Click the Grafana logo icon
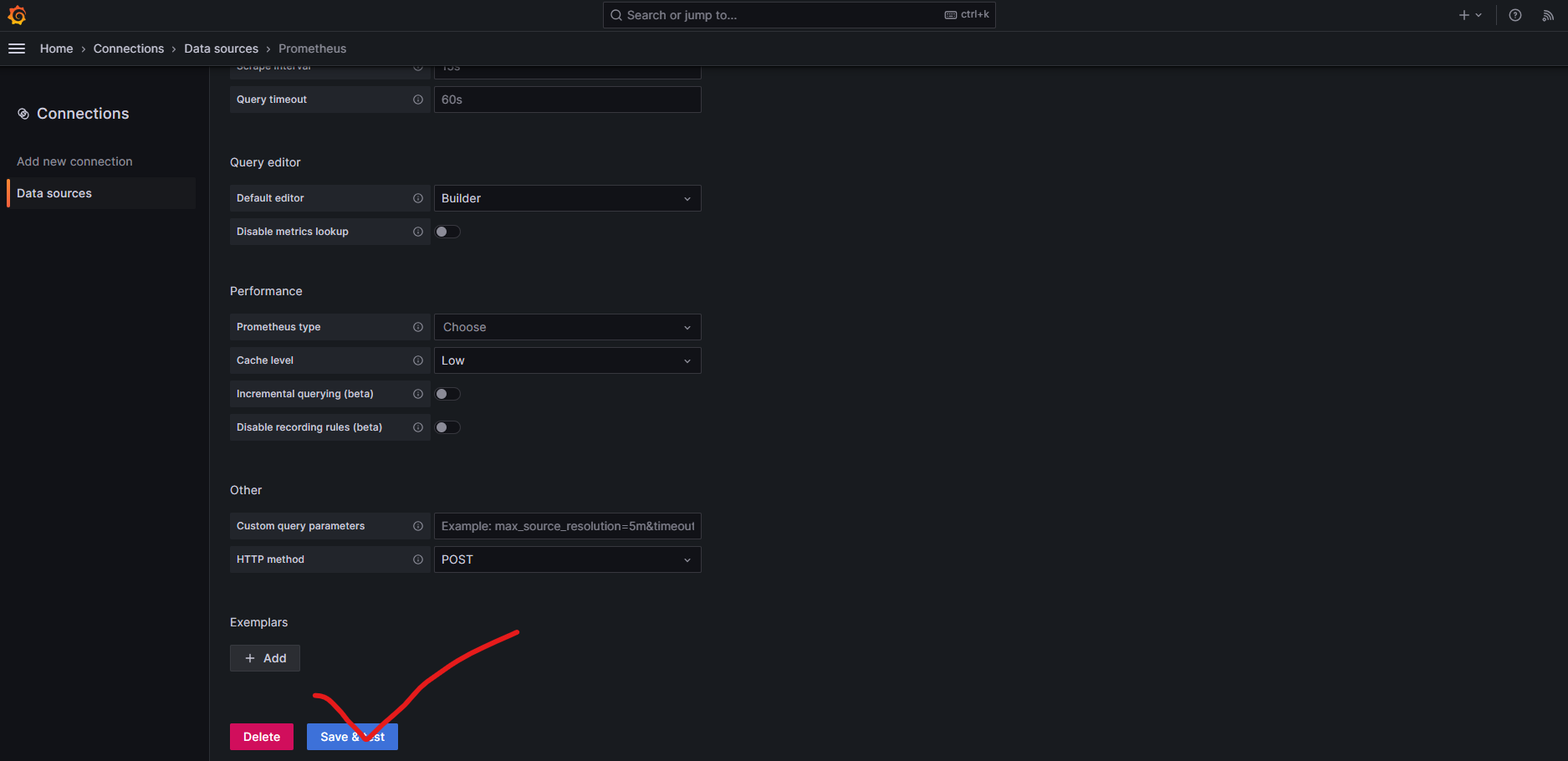 (x=17, y=15)
